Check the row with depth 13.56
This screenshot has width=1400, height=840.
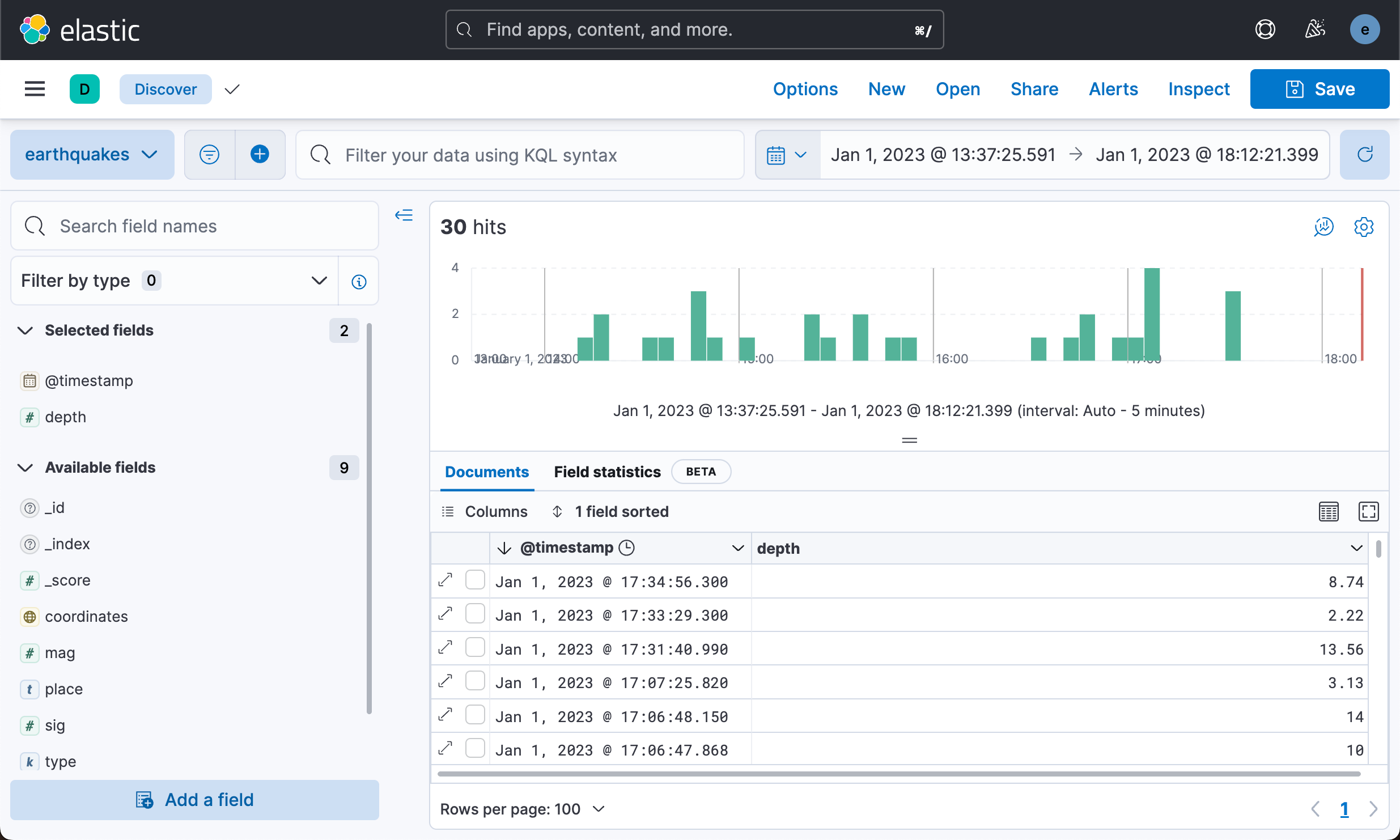coord(475,647)
